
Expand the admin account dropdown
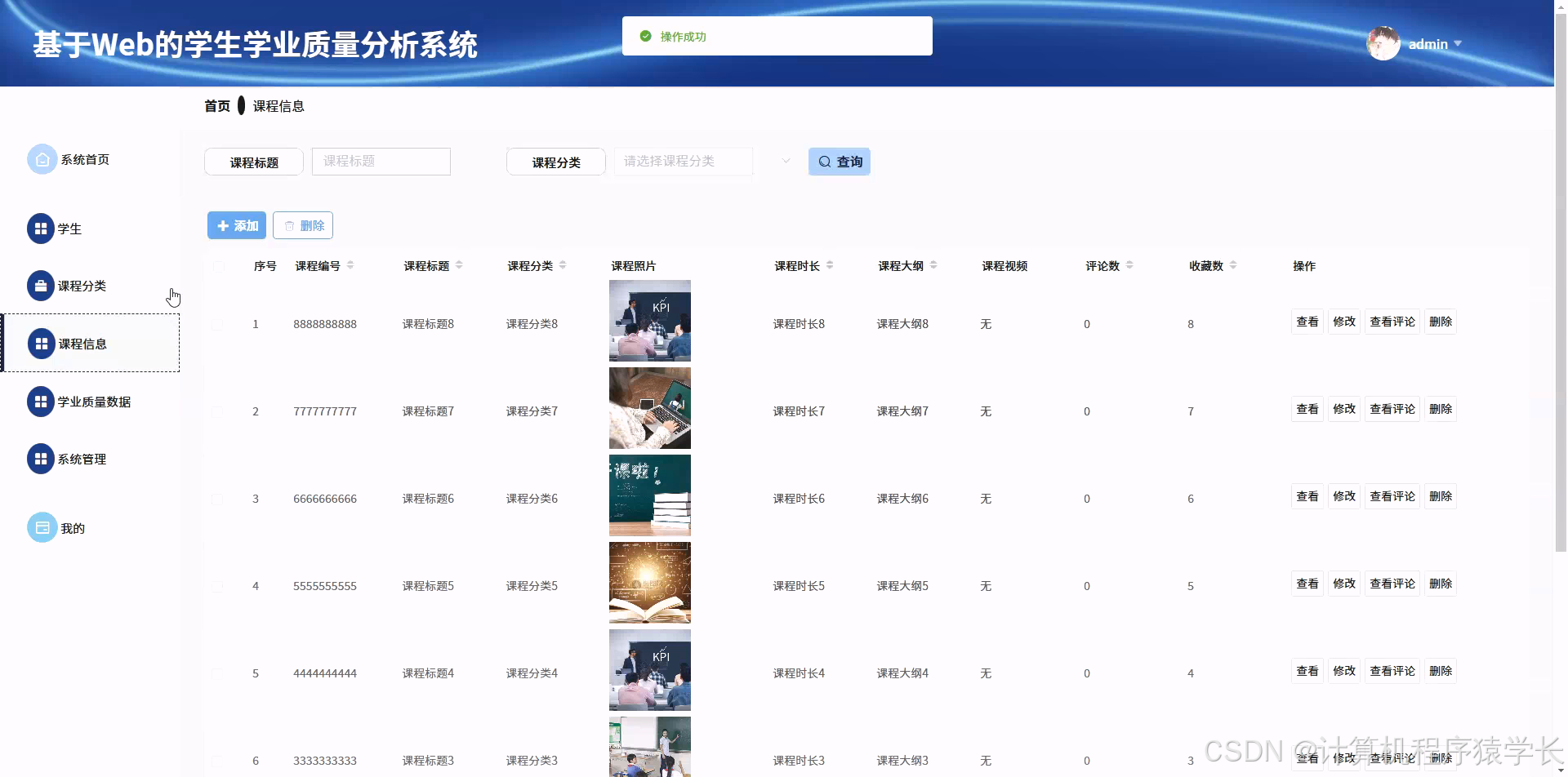[x=1436, y=43]
